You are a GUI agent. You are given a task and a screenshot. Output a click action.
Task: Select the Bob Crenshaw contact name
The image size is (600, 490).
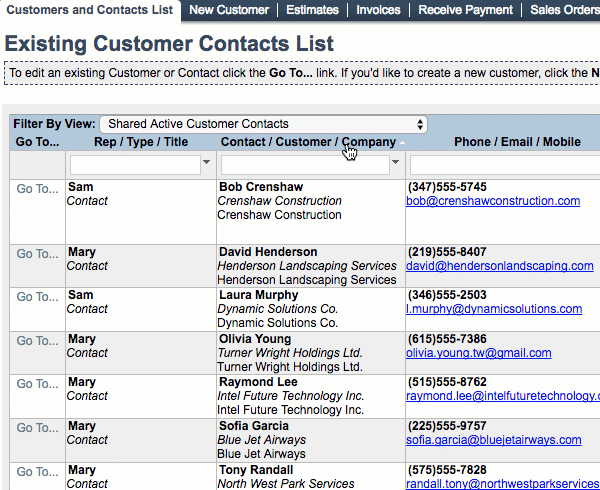[261, 187]
